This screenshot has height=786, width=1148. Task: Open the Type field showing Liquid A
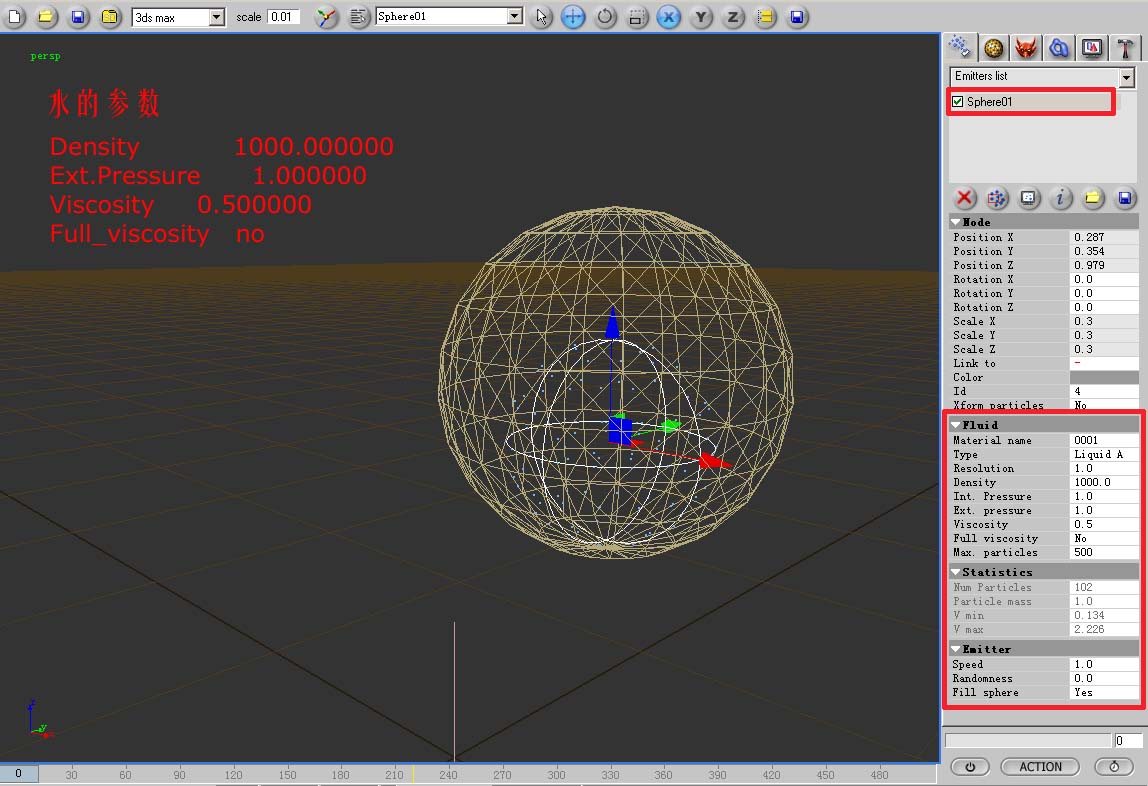pos(1104,454)
